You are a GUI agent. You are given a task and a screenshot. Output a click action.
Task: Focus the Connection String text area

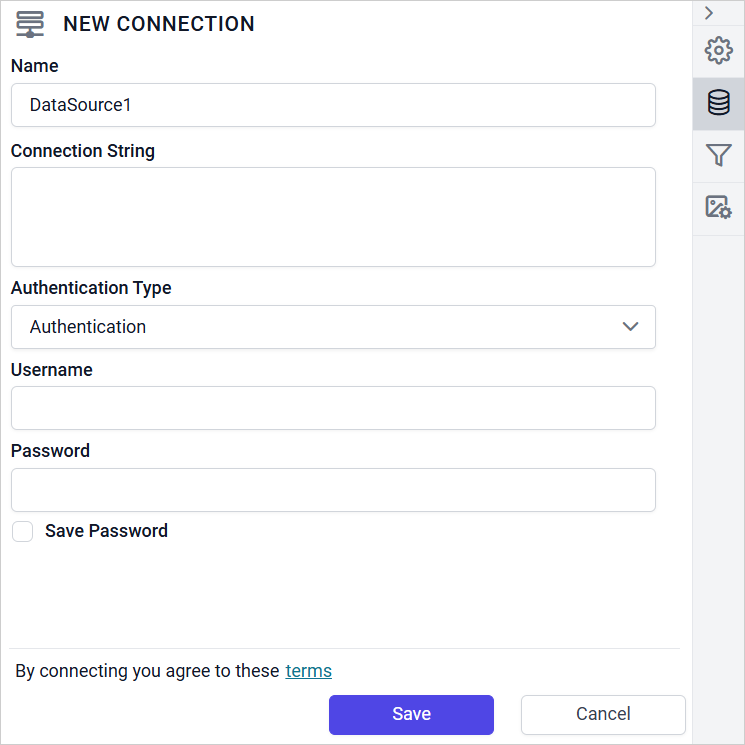point(333,217)
